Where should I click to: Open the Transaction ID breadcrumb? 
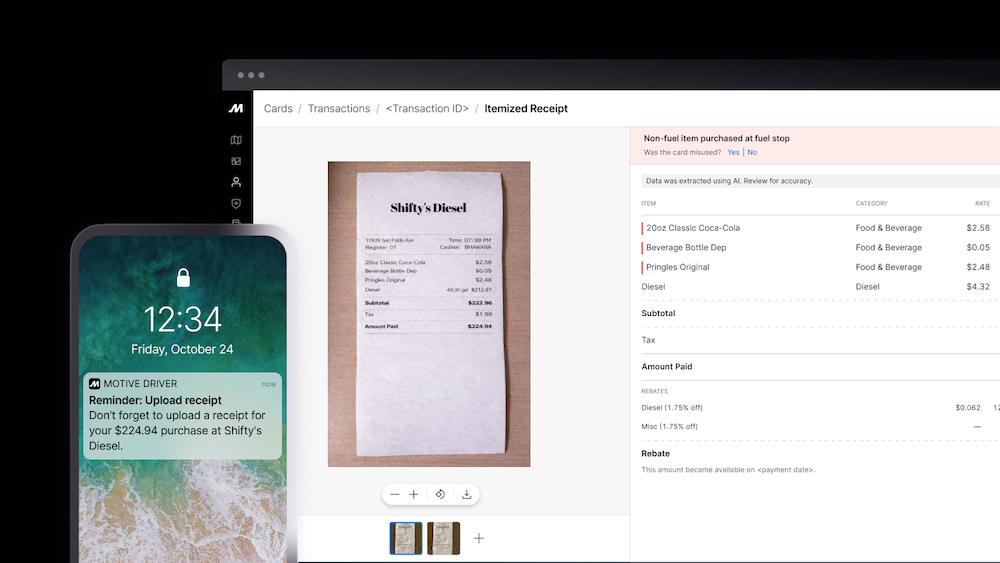coord(427,108)
